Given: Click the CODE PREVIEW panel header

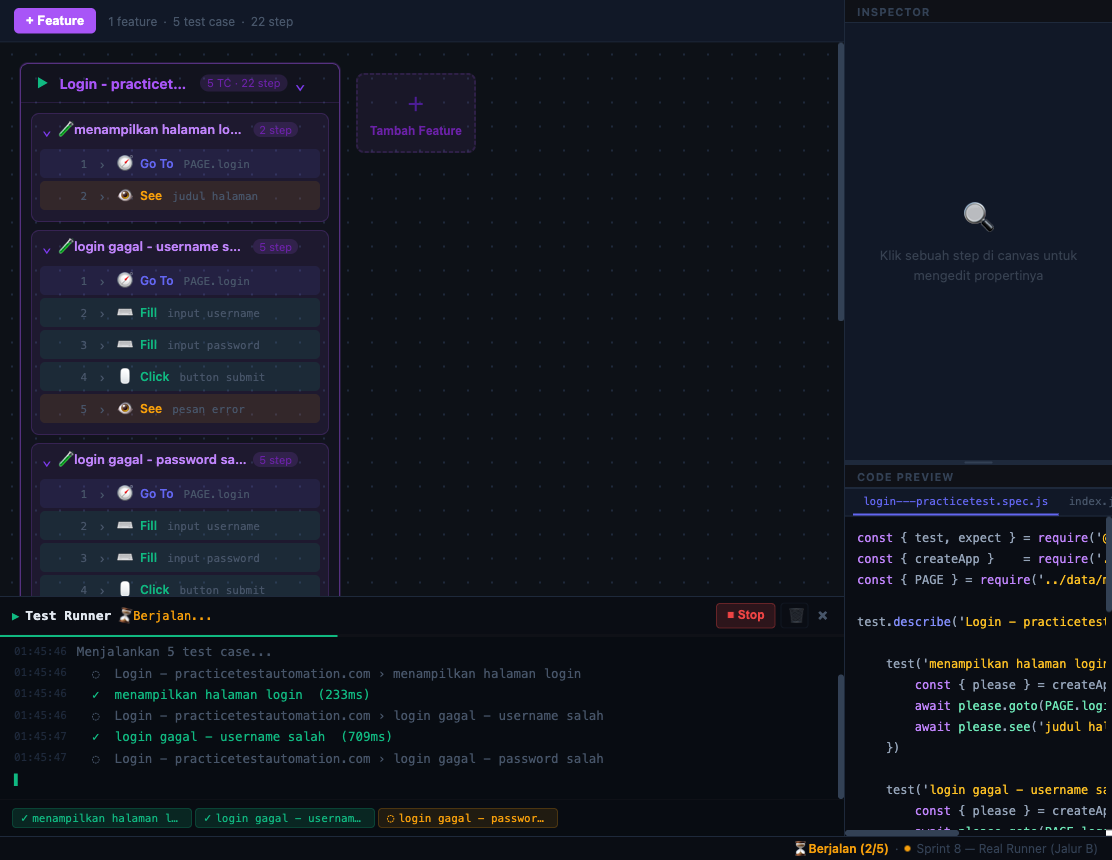Looking at the screenshot, I should click(905, 477).
